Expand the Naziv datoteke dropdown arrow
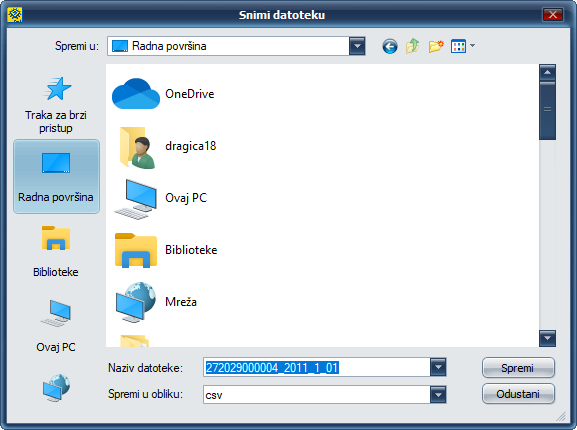The height and width of the screenshot is (430, 577). tap(438, 367)
